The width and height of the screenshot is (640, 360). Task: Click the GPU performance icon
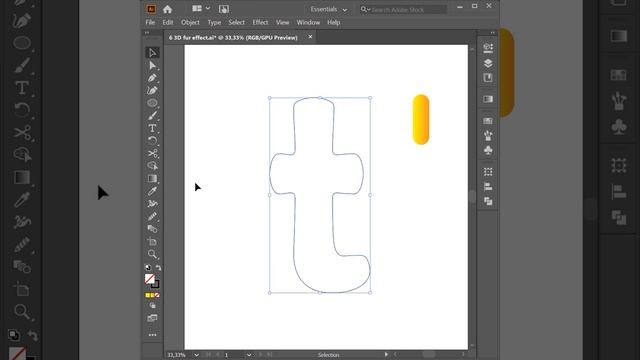pos(224,9)
